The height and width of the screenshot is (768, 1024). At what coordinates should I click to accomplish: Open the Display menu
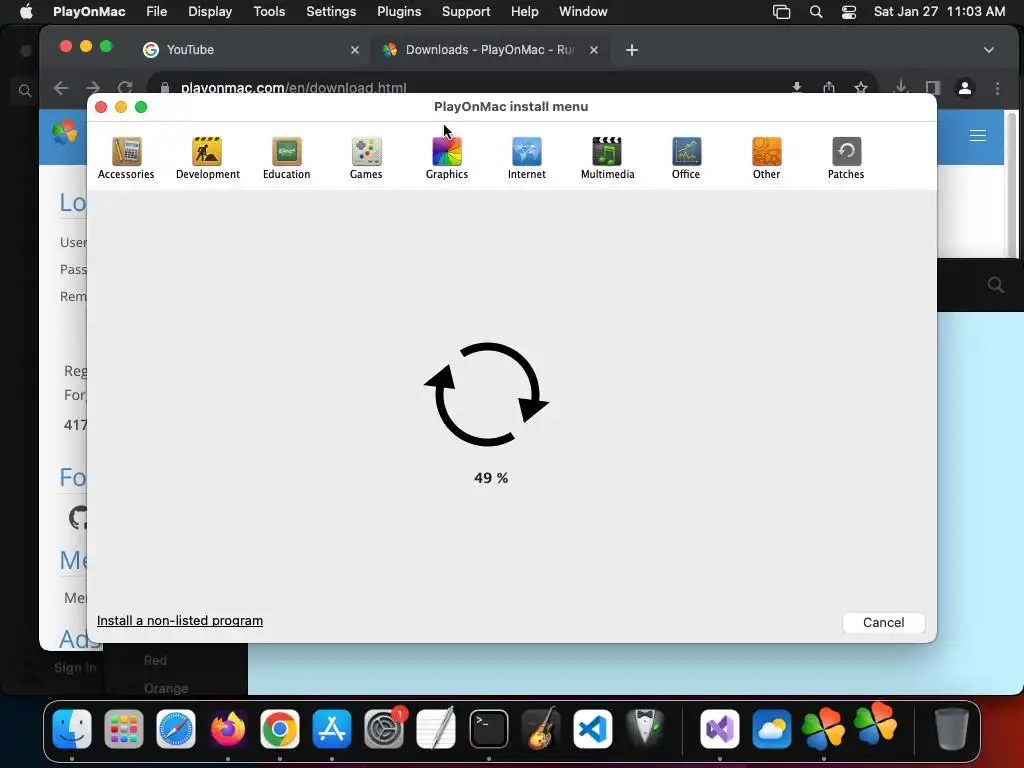[210, 11]
